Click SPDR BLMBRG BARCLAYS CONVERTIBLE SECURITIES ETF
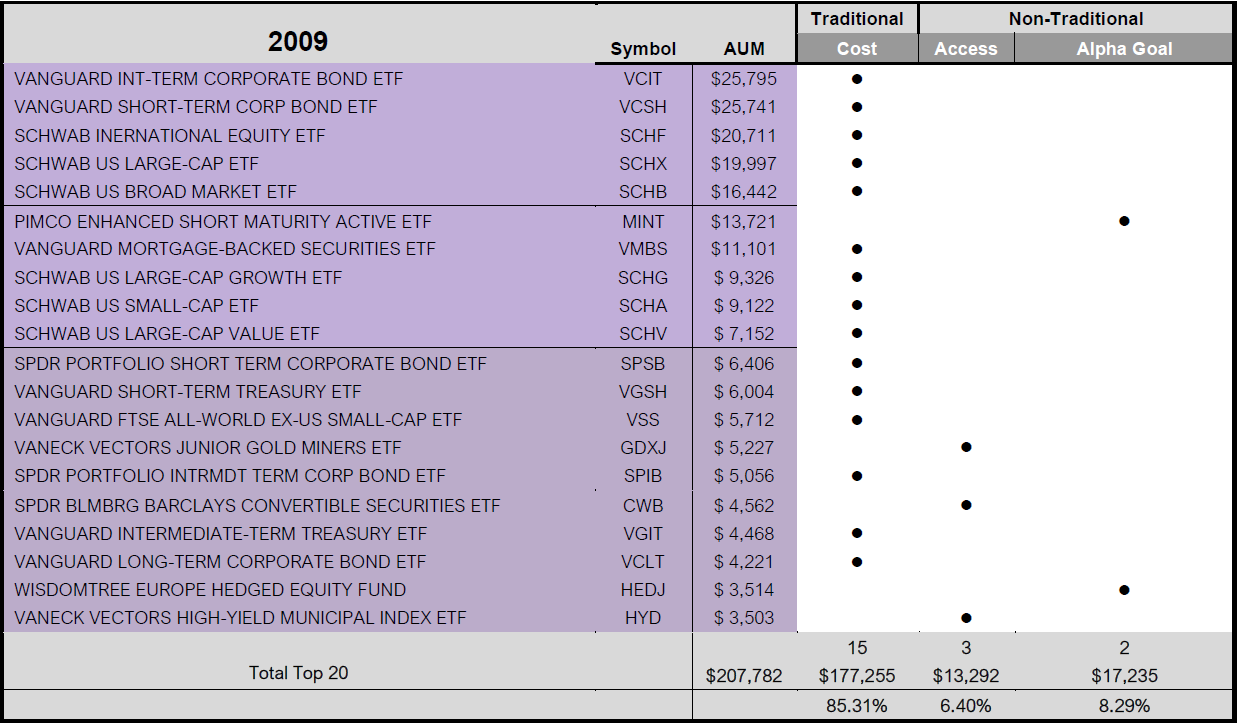The width and height of the screenshot is (1237, 723). [257, 505]
